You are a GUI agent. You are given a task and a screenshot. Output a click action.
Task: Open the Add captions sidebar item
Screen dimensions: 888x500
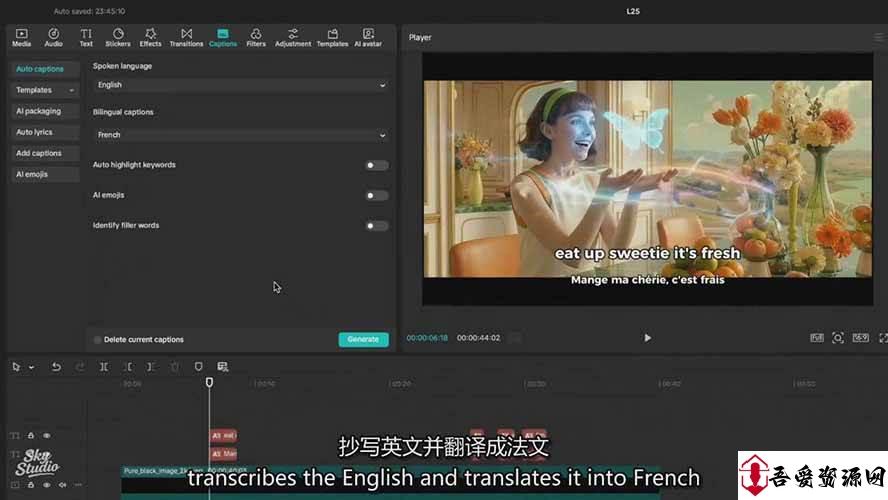(39, 153)
